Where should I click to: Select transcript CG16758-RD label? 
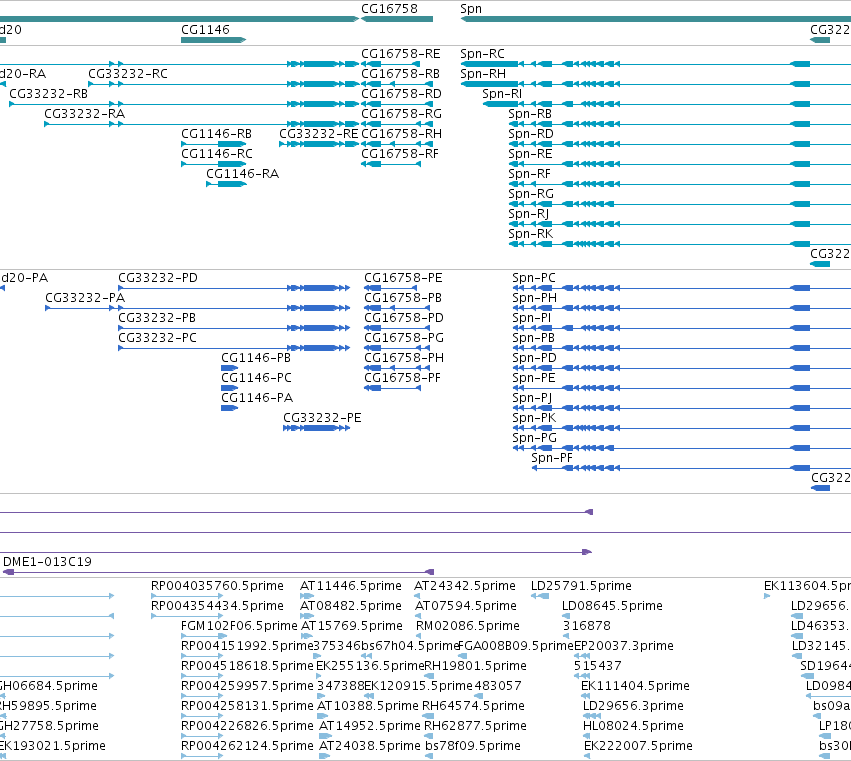coord(401,94)
